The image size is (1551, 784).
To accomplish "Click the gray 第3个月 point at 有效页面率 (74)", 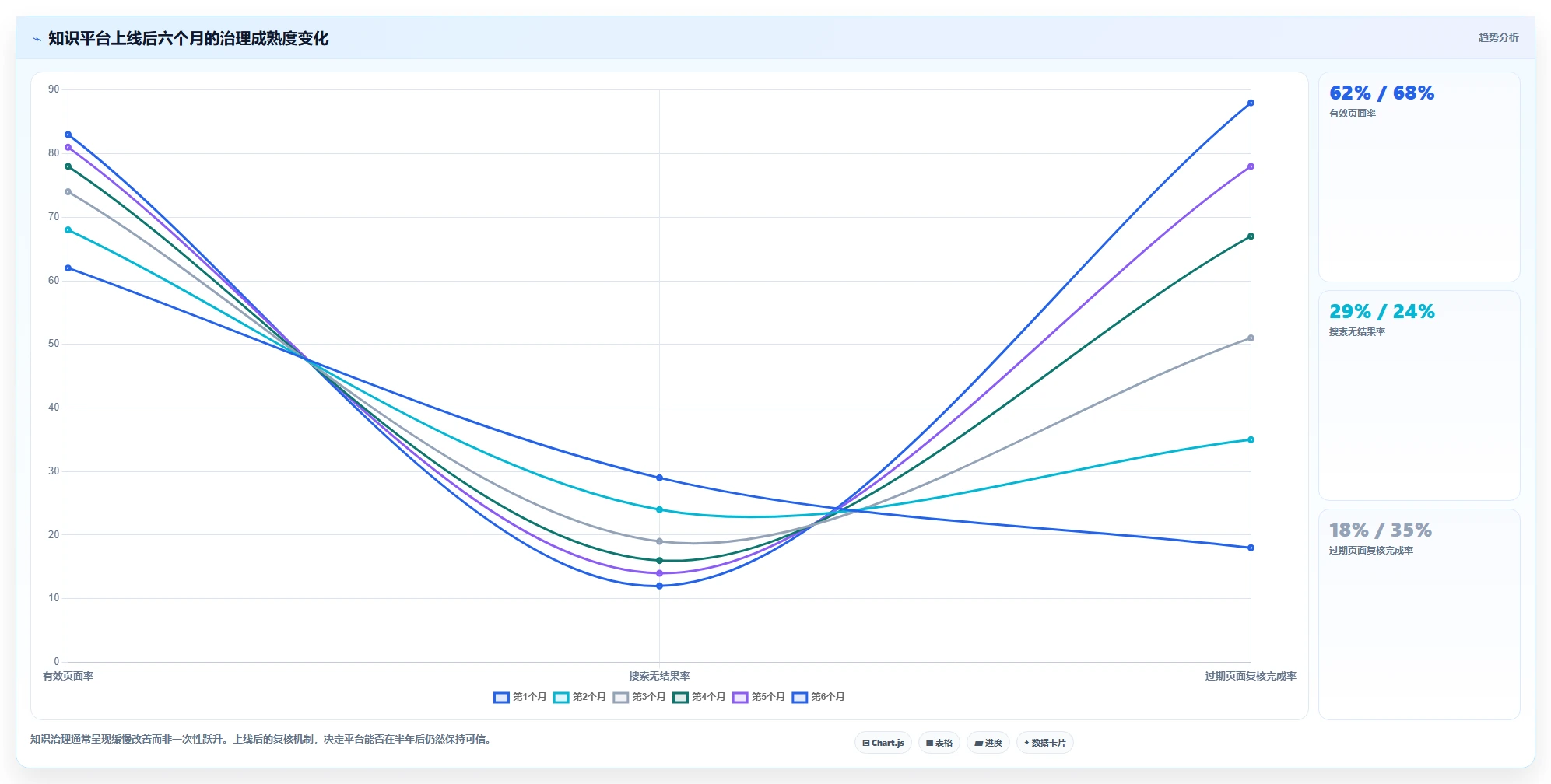I will pyautogui.click(x=68, y=192).
